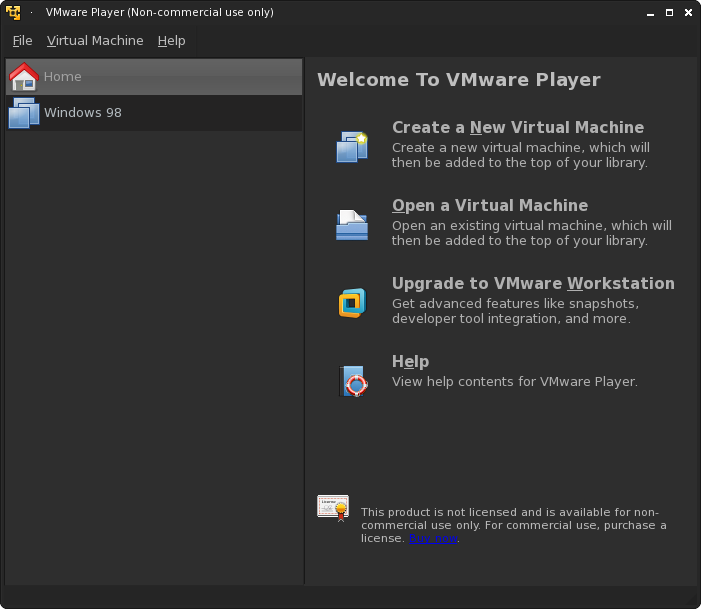The height and width of the screenshot is (609, 701).
Task: Click Upgrade to VMware Workstation heading
Action: (533, 283)
